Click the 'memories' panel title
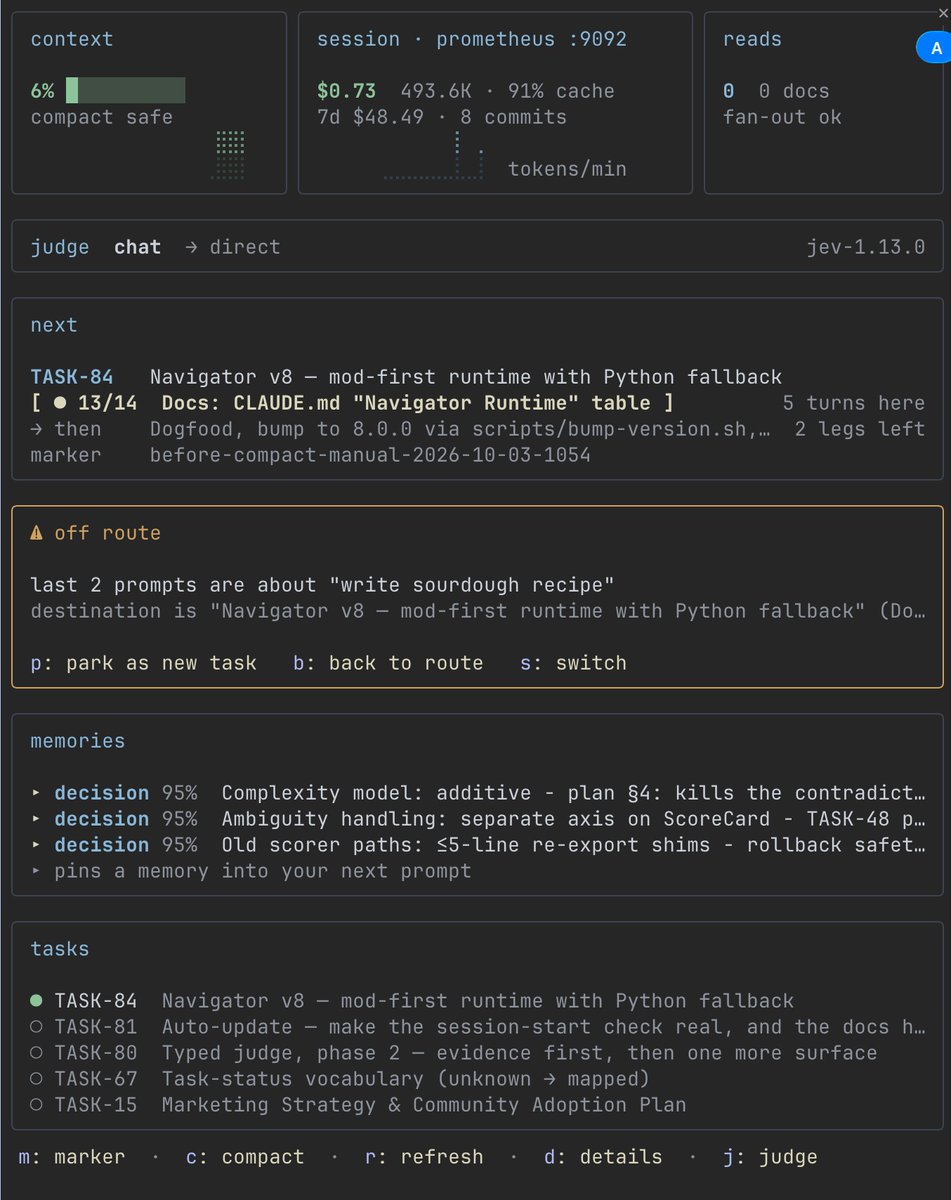Viewport: 951px width, 1200px height. point(78,741)
